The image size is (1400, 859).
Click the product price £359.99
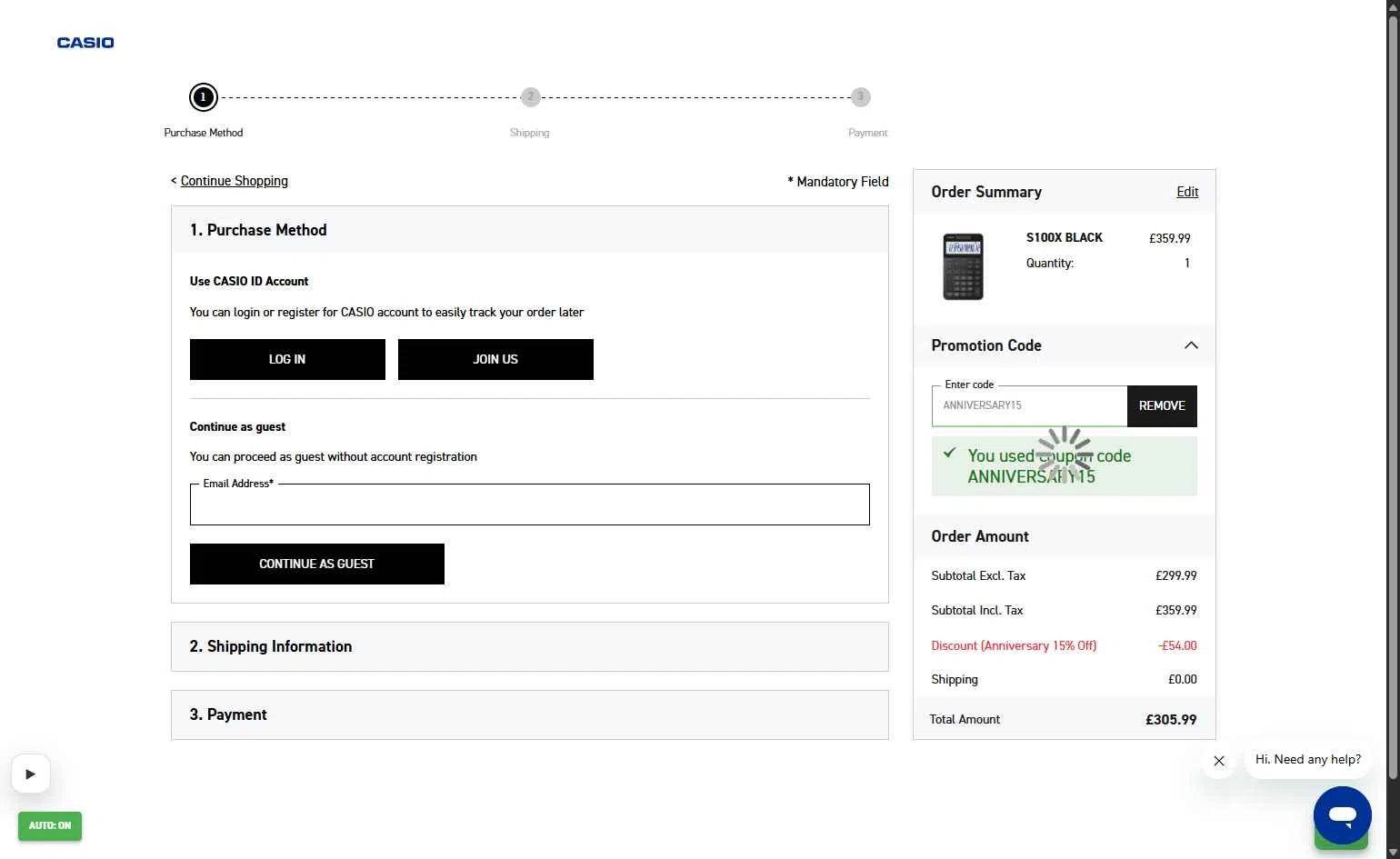[x=1169, y=238]
